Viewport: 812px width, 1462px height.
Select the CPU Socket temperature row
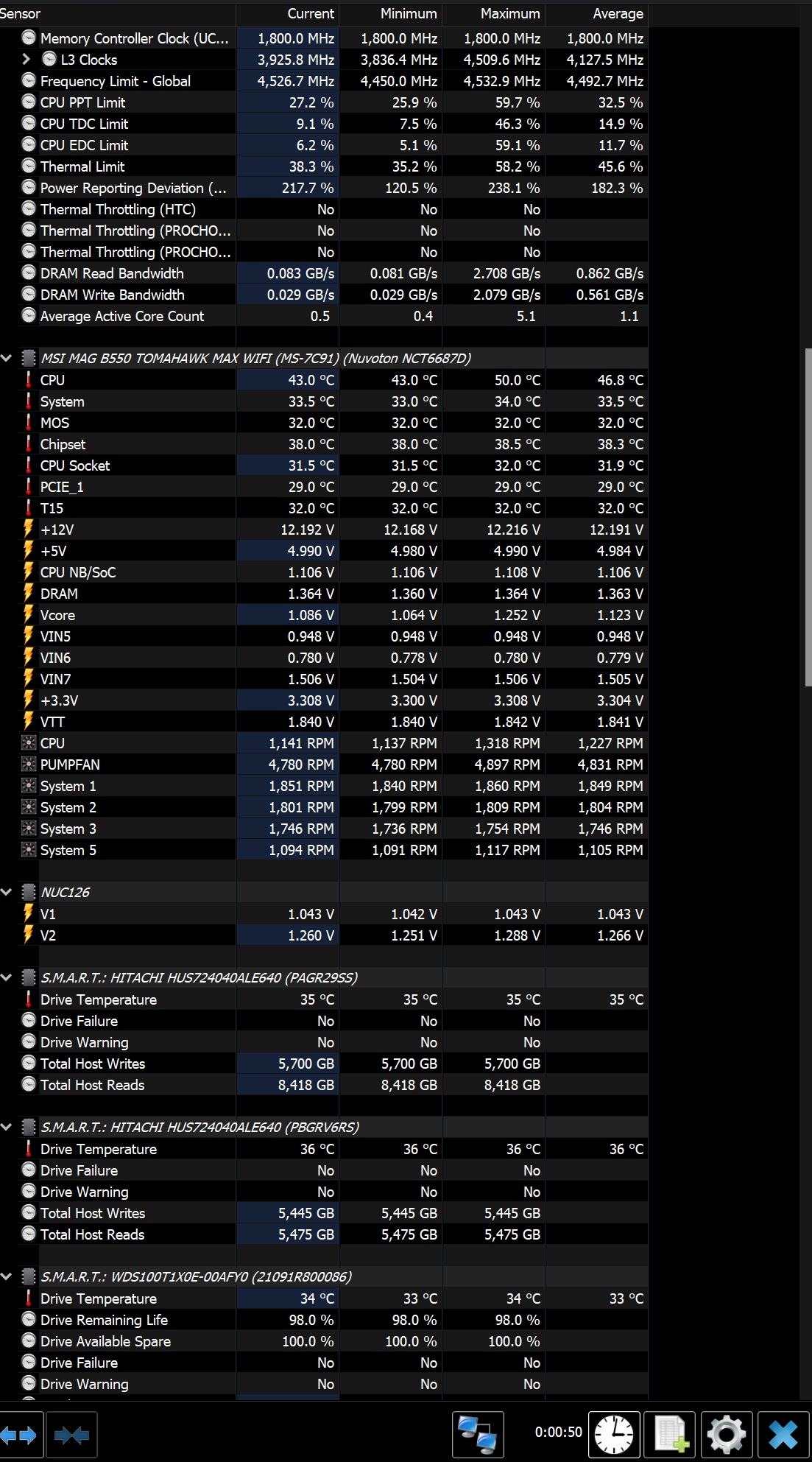(x=324, y=465)
